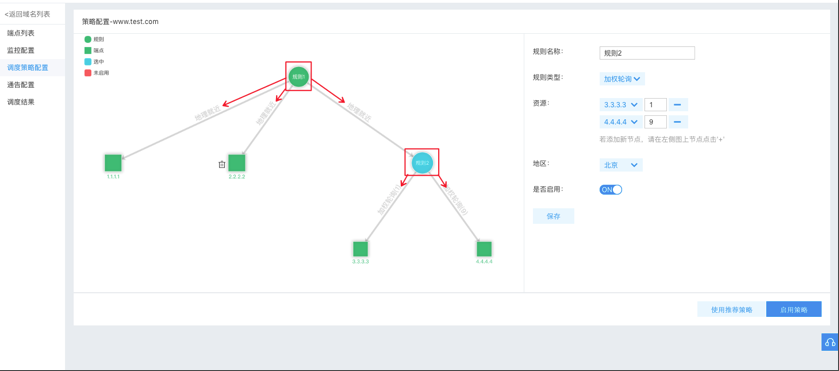
Task: Click the 1.1.1.1 endpoint square node
Action: pos(113,163)
